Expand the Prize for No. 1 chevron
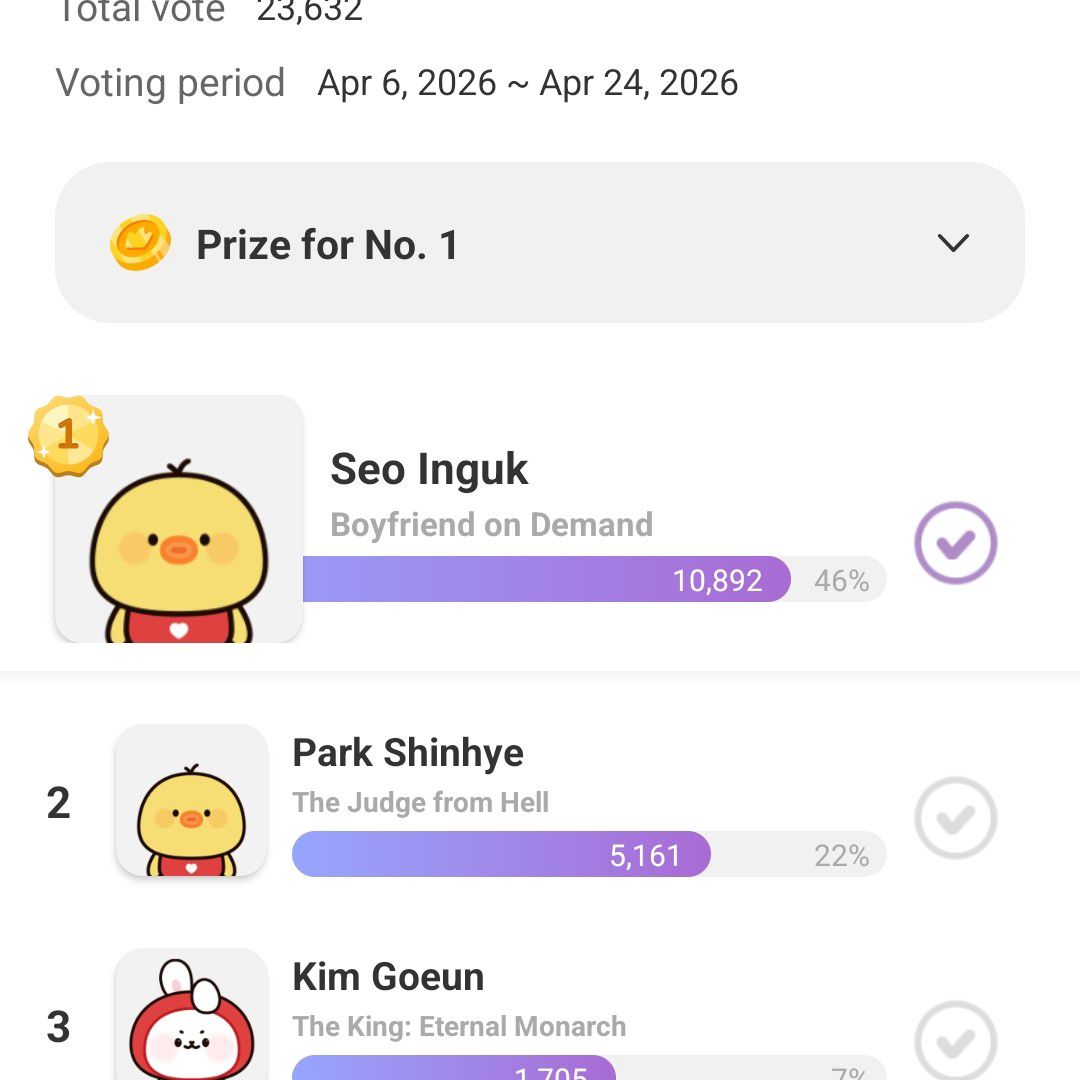1080x1080 pixels. [x=953, y=243]
